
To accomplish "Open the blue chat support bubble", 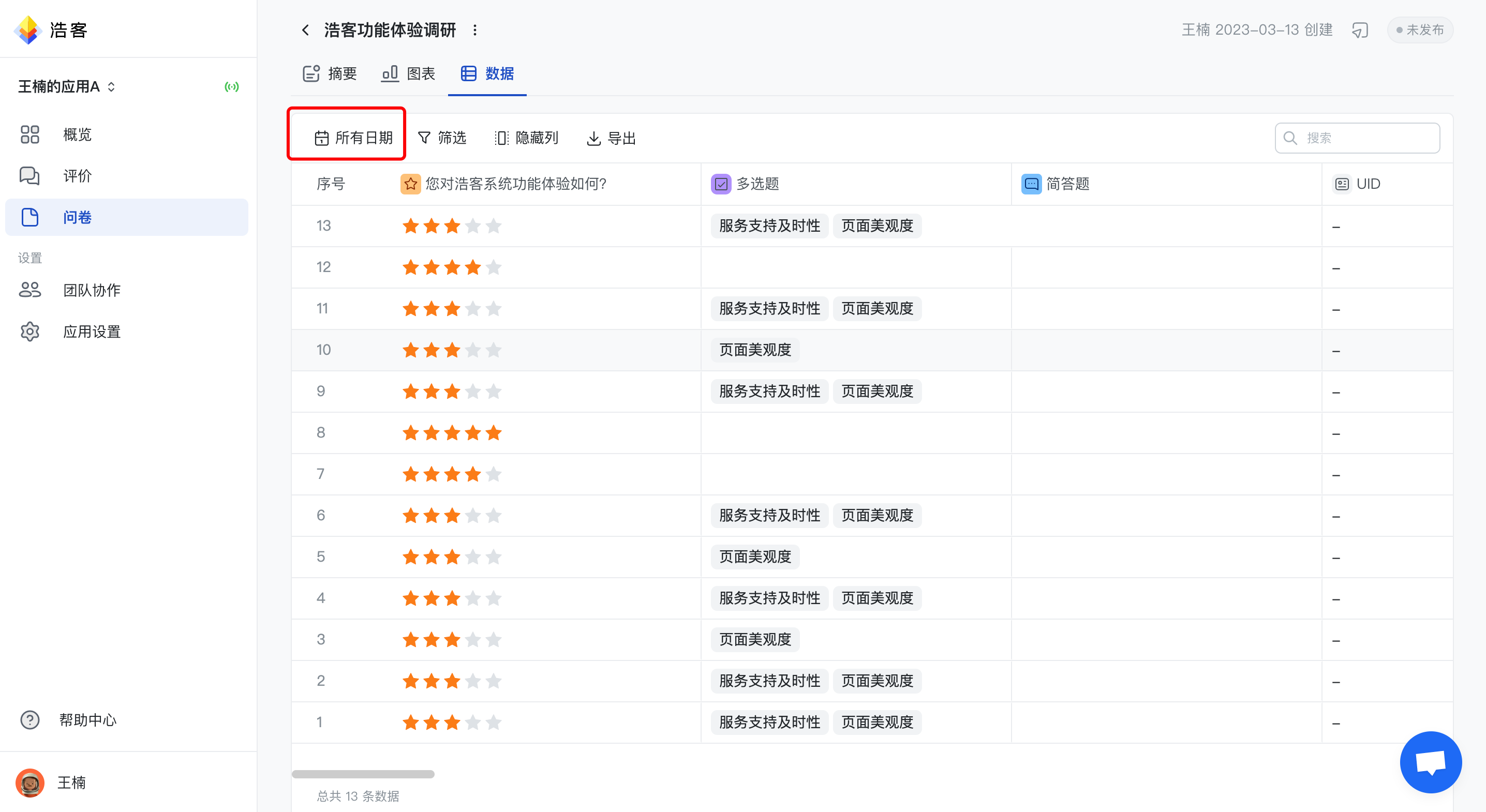I will (1430, 762).
